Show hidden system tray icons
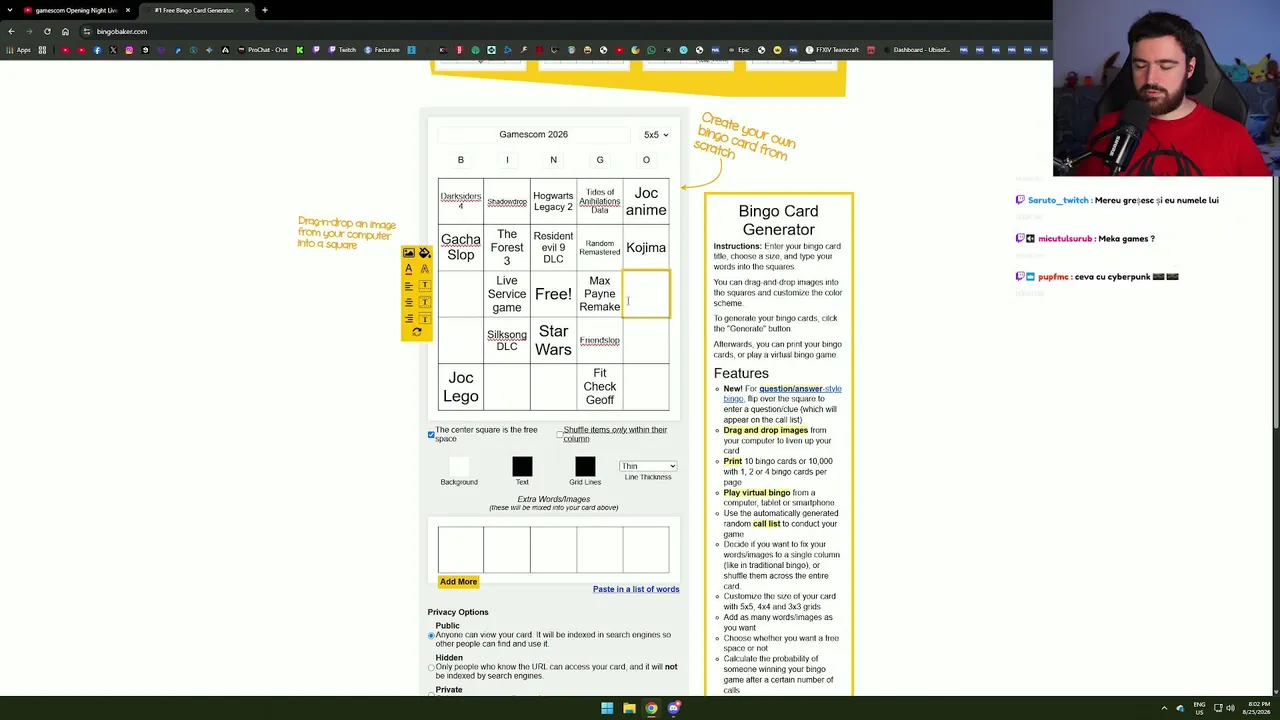This screenshot has width=1280, height=720. (x=1164, y=708)
